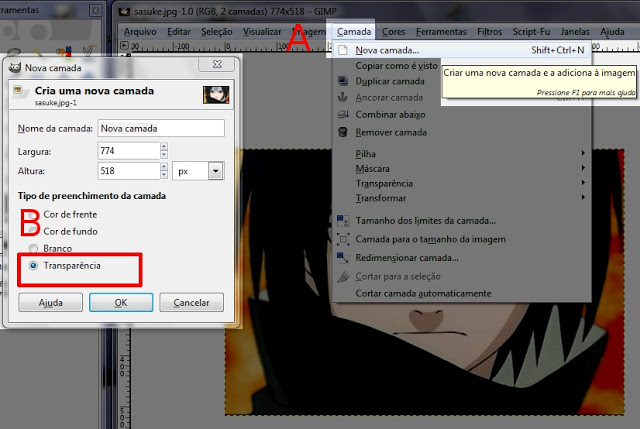Increase Largura with the up stepper arrow
This screenshot has width=640, height=429.
(162, 146)
